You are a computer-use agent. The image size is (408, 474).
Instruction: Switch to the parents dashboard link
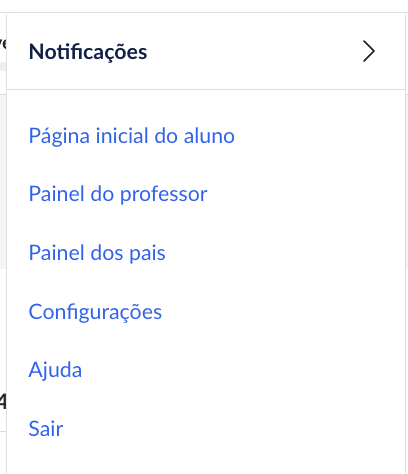[x=97, y=253]
